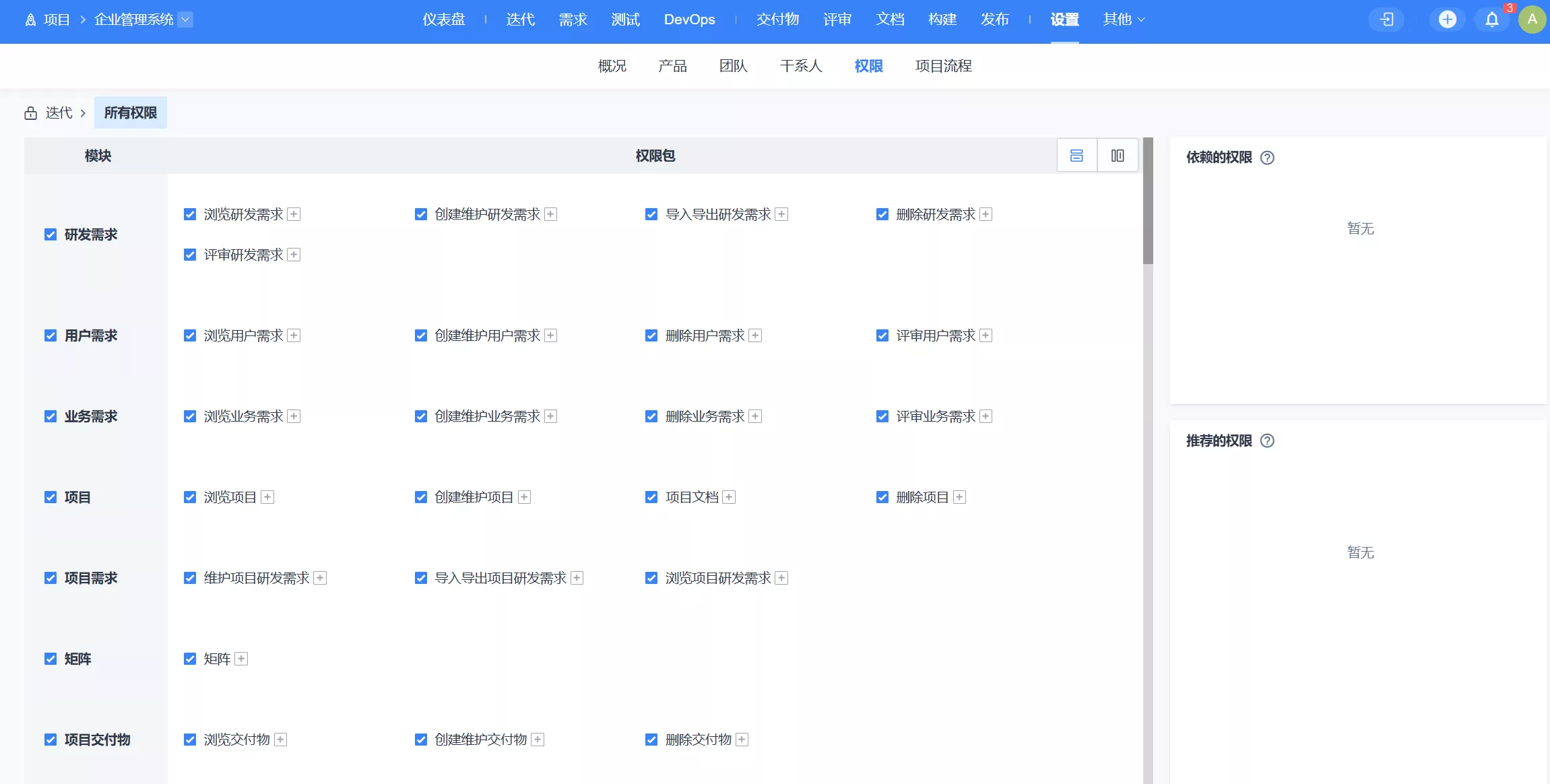Image resolution: width=1550 pixels, height=784 pixels.
Task: Open the 其他 menu in top navigation
Action: [x=1123, y=20]
